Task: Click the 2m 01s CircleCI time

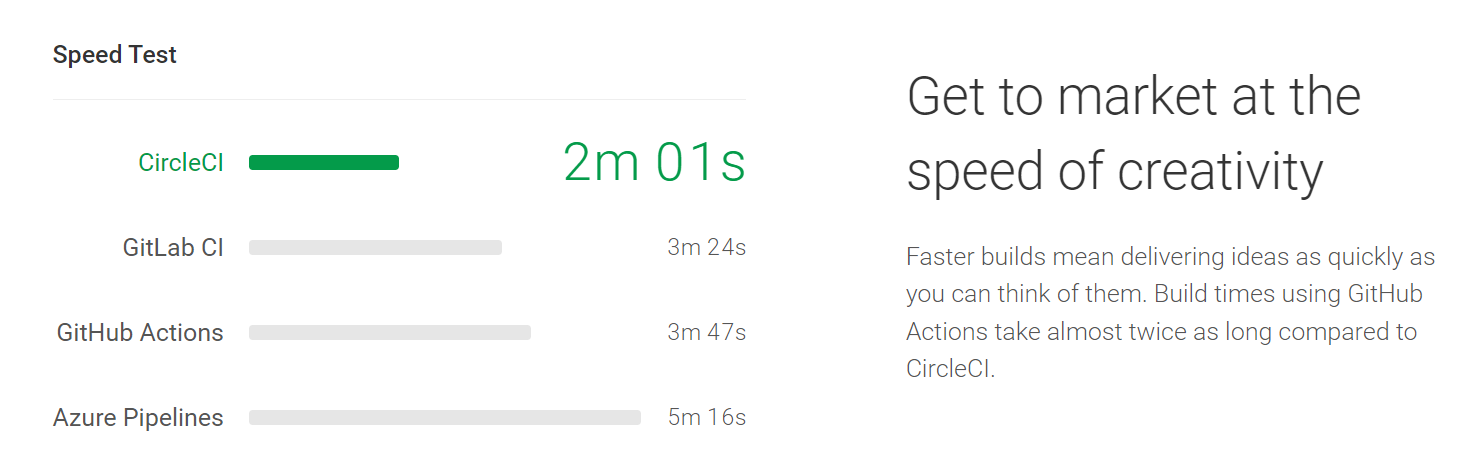Action: coord(655,162)
